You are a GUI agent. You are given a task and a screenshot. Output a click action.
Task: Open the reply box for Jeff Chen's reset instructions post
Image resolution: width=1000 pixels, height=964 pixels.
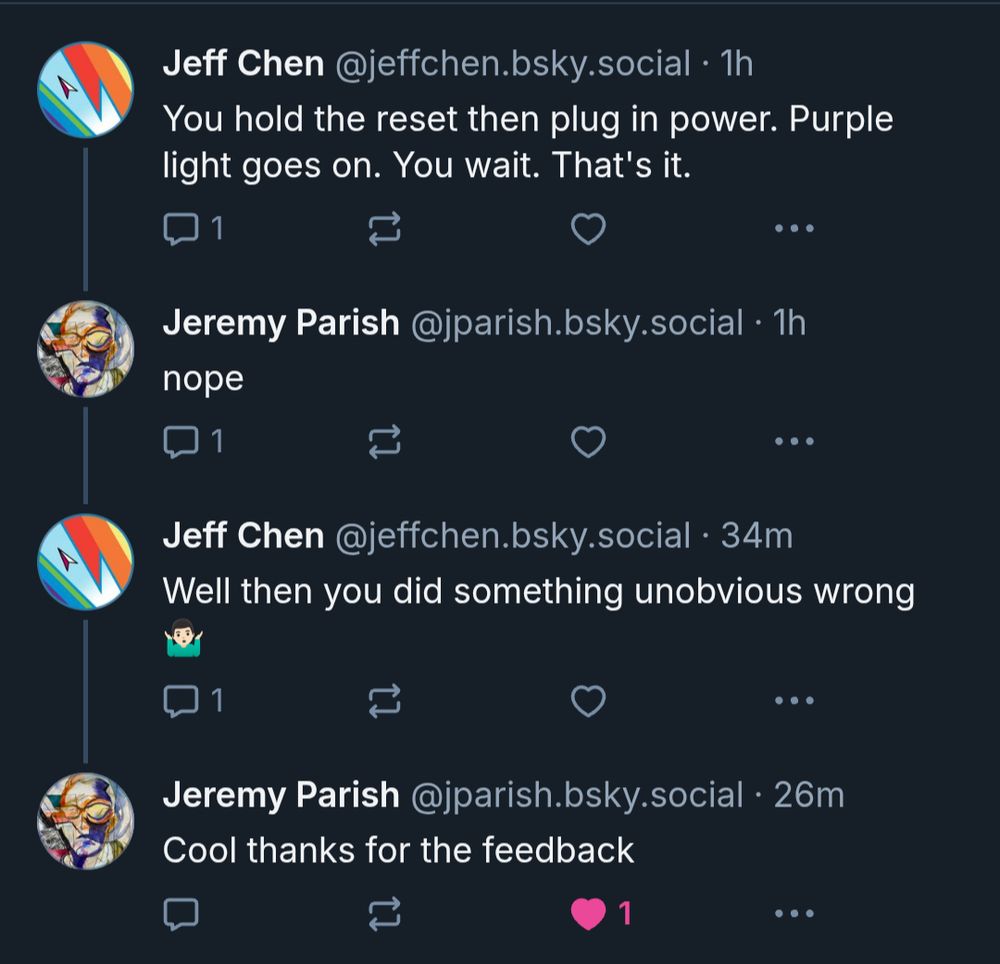pos(182,228)
